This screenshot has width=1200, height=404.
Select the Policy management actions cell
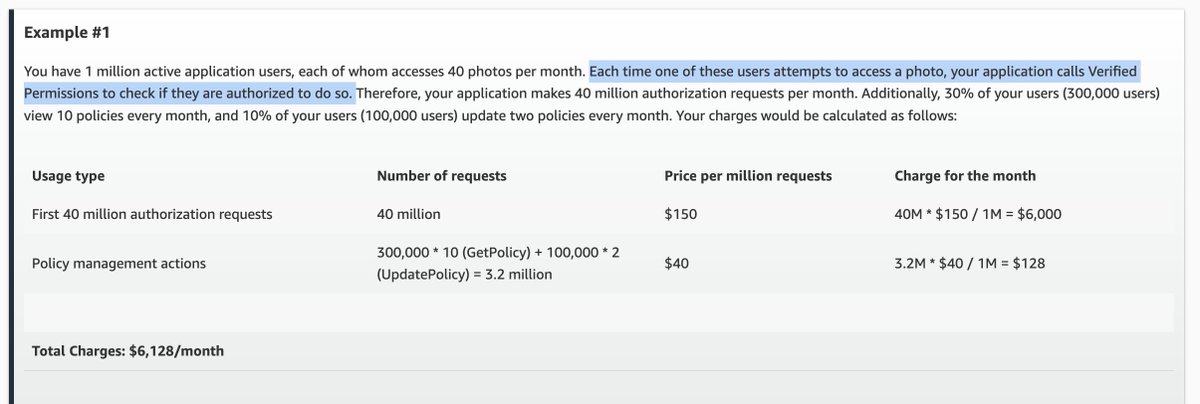[x=119, y=264]
